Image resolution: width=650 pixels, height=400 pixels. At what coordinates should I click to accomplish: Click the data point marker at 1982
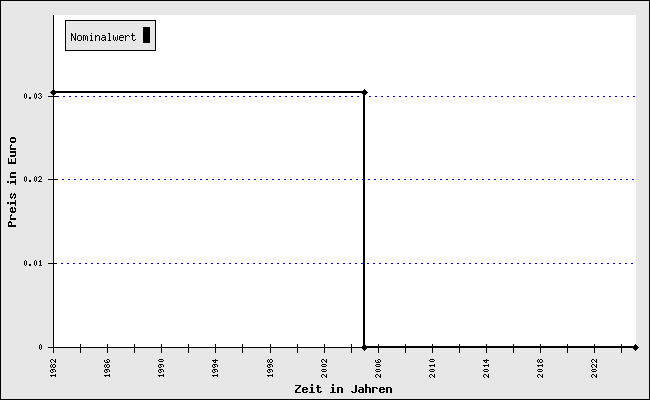[53, 92]
